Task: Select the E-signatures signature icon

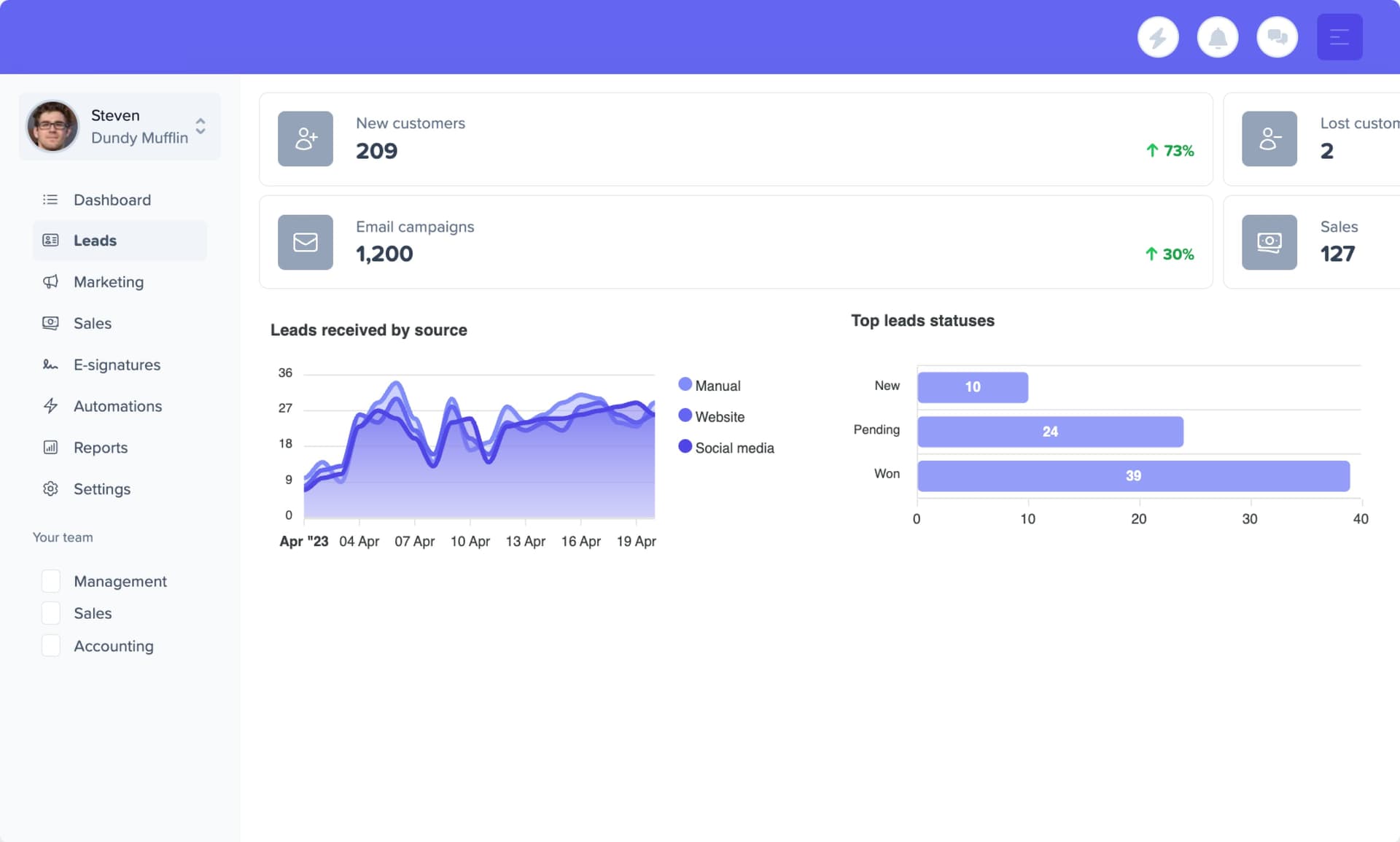Action: [x=50, y=365]
